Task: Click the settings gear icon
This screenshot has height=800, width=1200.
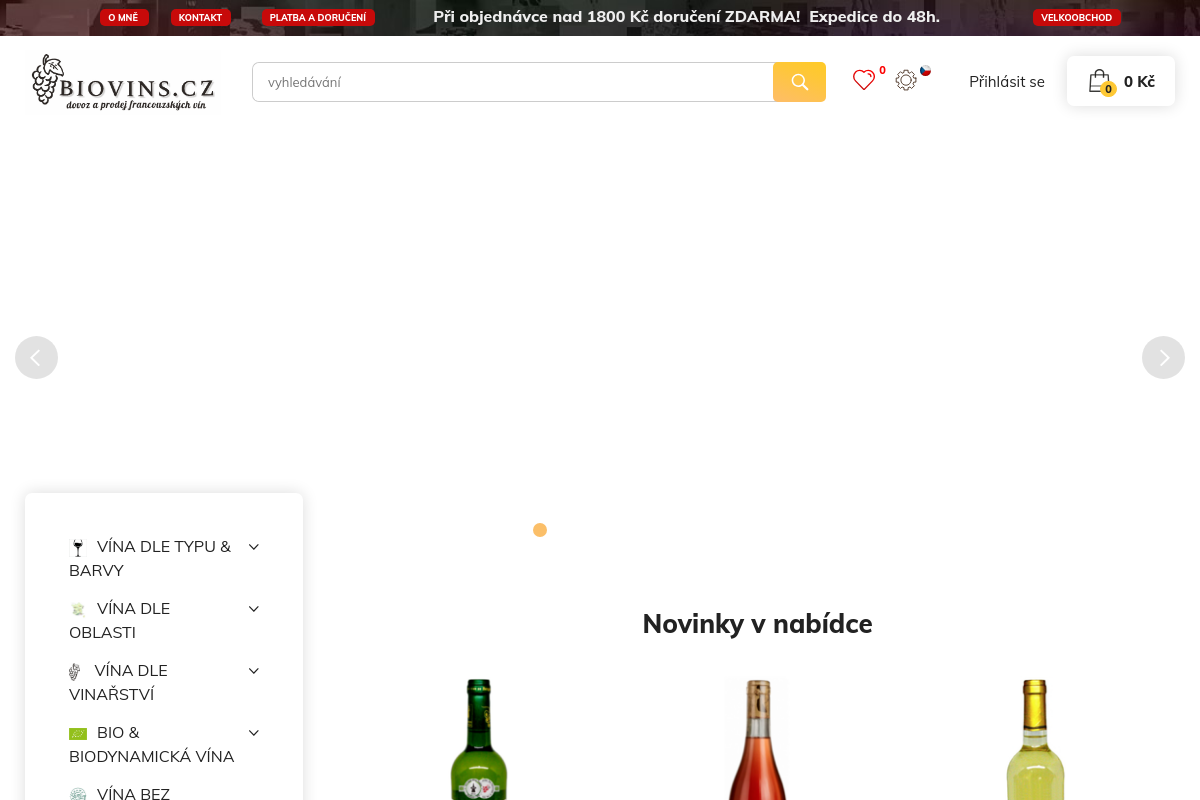Action: click(x=905, y=80)
